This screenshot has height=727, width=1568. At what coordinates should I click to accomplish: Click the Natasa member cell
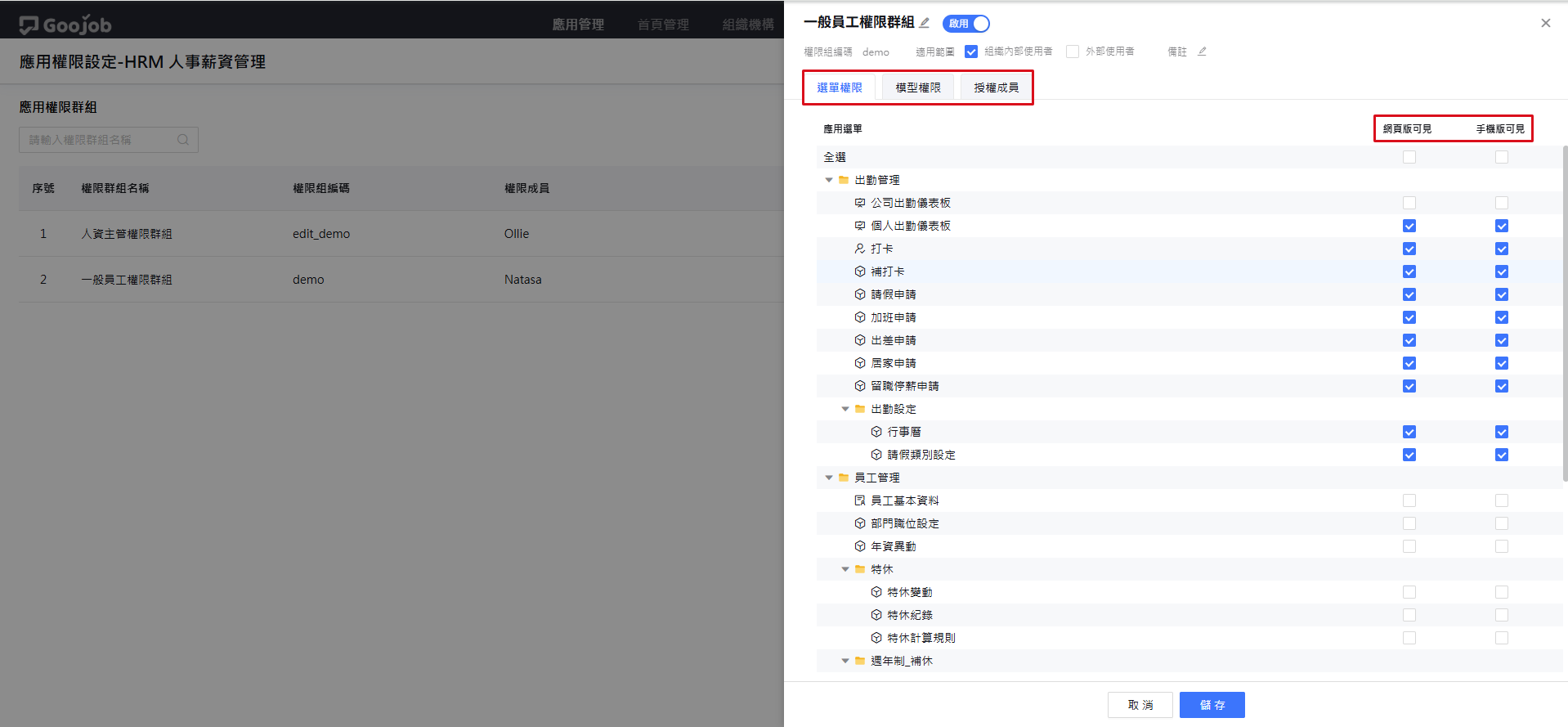[522, 280]
